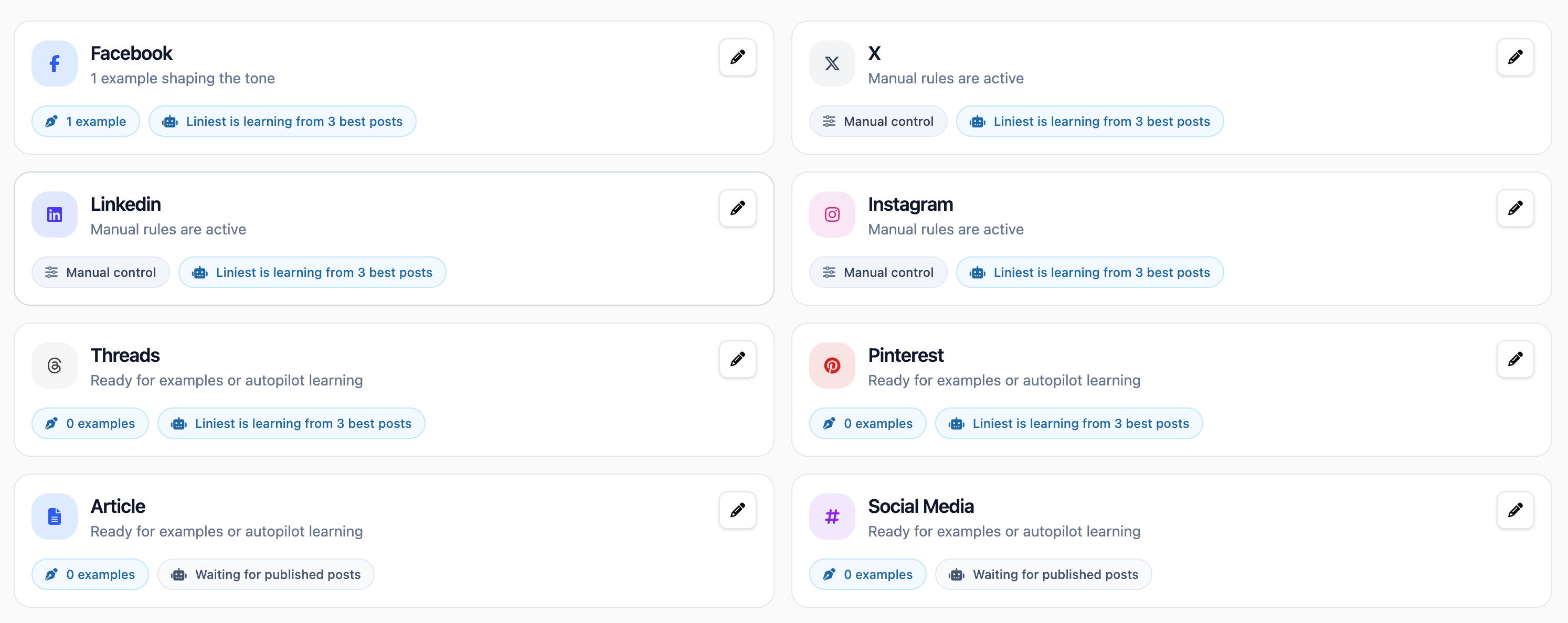Select the Instagram logo icon
Viewport: 1568px width, 623px height.
[831, 215]
